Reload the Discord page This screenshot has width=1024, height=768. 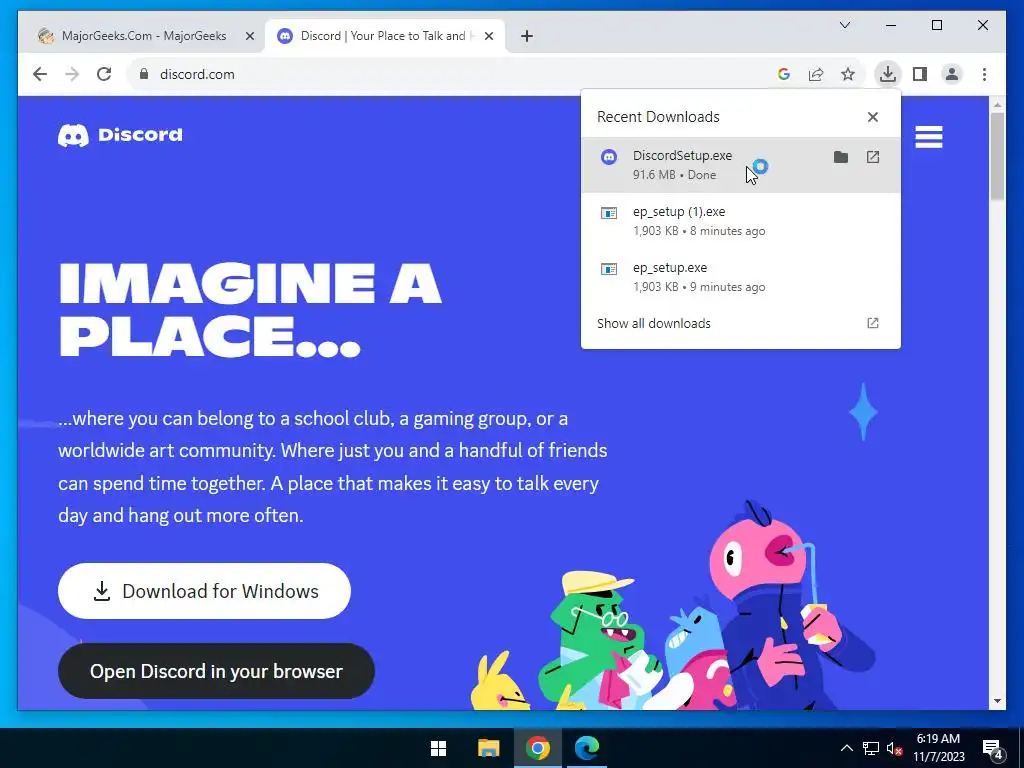(104, 74)
